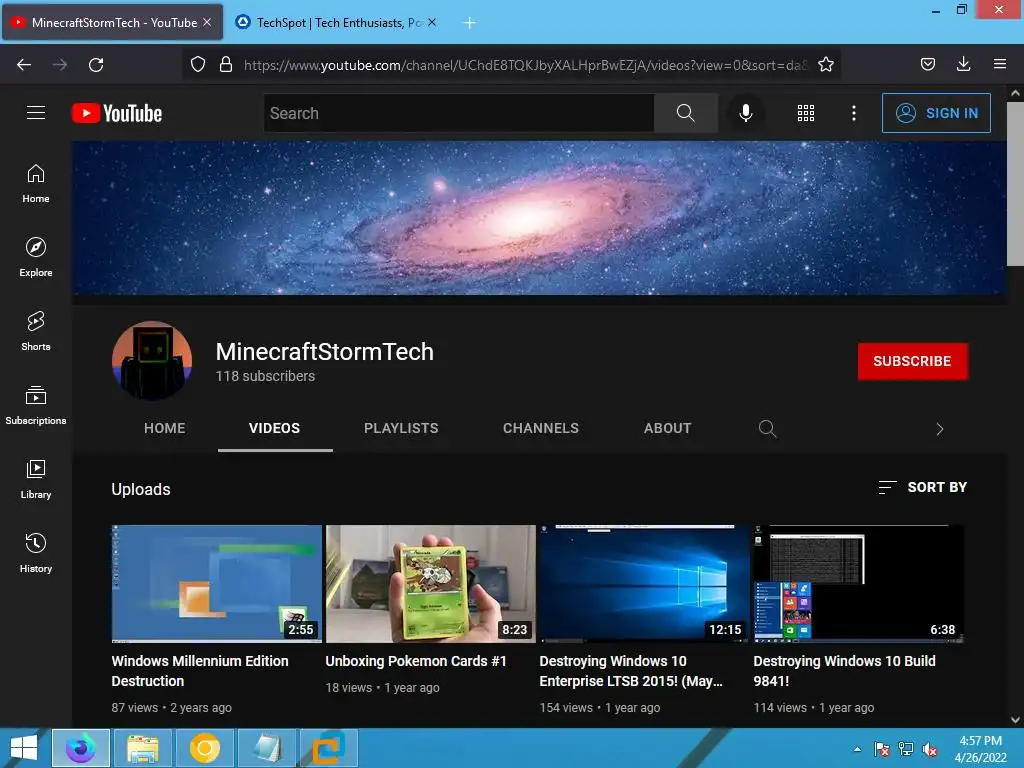Screen dimensions: 1024x768
Task: Start voice search with microphone icon
Action: click(745, 113)
